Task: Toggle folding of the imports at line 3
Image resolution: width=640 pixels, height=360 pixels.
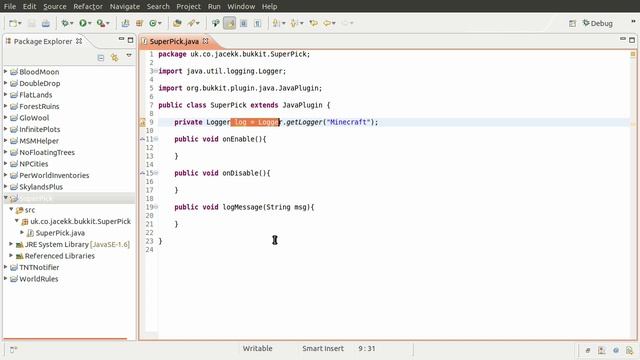Action: point(156,71)
